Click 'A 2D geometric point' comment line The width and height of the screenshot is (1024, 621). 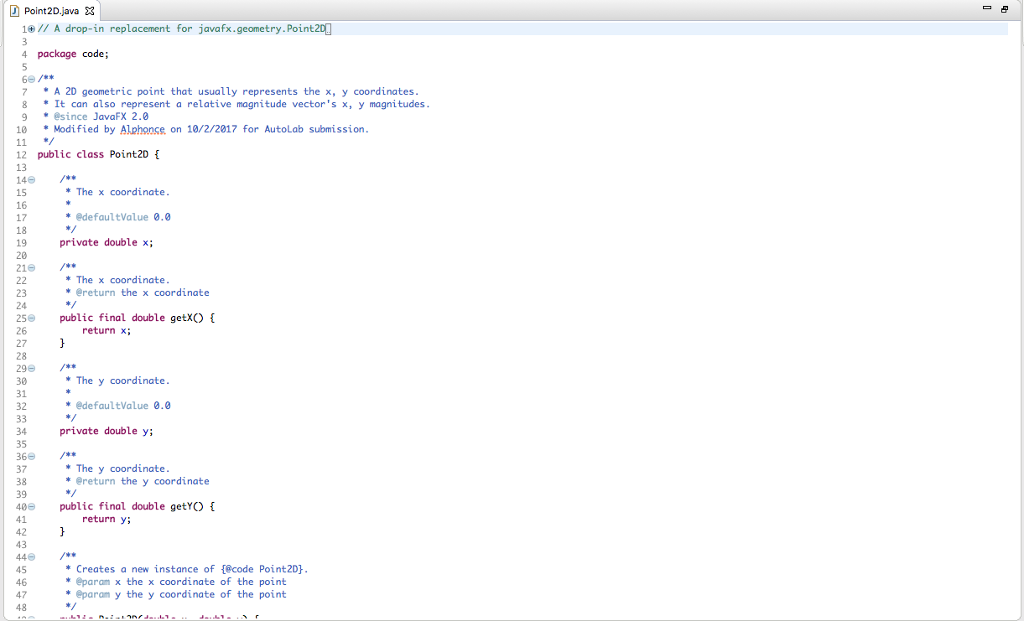pyautogui.click(x=236, y=91)
